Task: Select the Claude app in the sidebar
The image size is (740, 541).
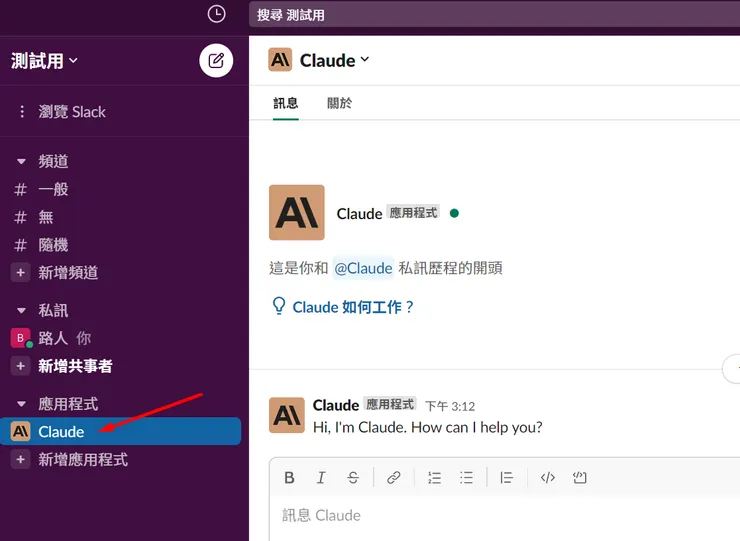Action: pyautogui.click(x=121, y=431)
